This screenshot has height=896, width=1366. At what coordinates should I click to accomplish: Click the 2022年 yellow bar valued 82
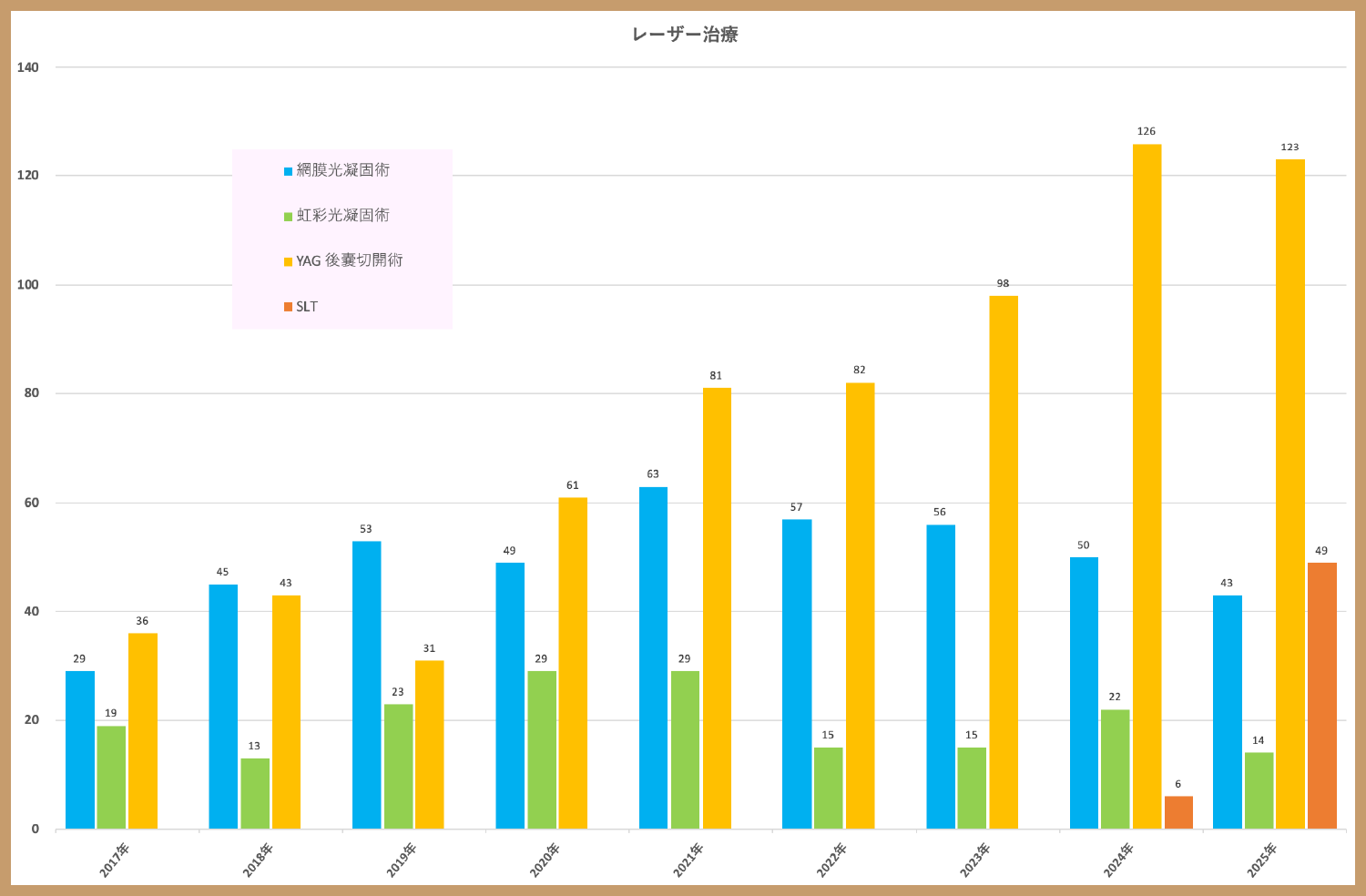pyautogui.click(x=860, y=606)
